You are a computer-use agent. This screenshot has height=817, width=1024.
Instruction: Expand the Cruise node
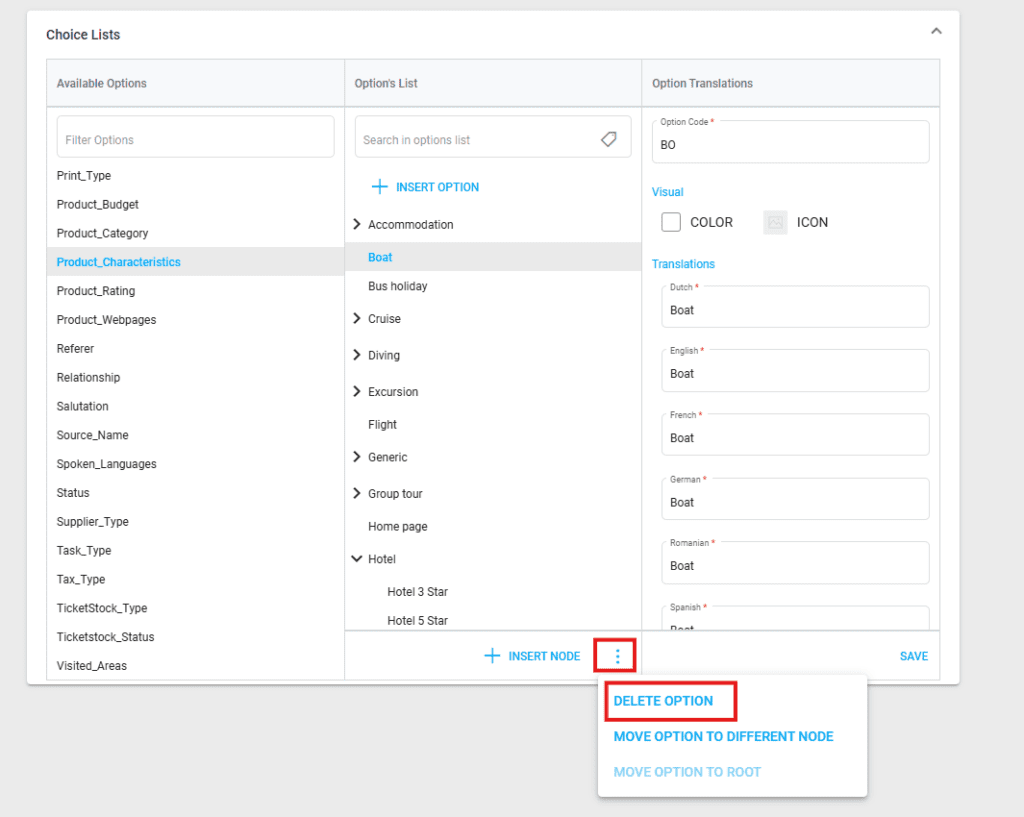(x=357, y=319)
